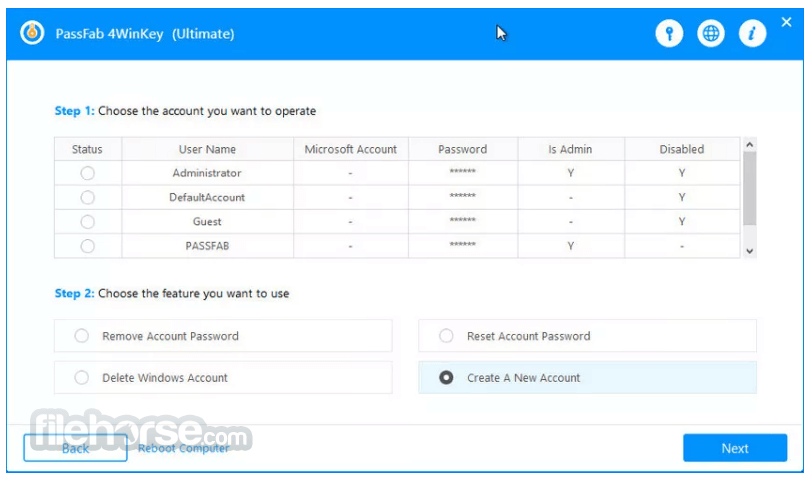
Task: Close the PassFab 4WinKey window
Action: pos(786,22)
